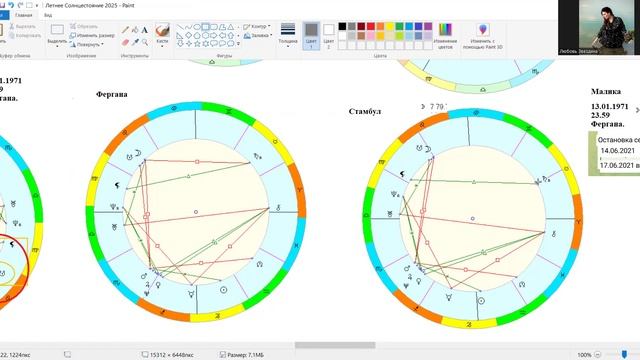The image size is (640, 360).
Task: Click the participant video thumbnail
Action: click(x=599, y=27)
